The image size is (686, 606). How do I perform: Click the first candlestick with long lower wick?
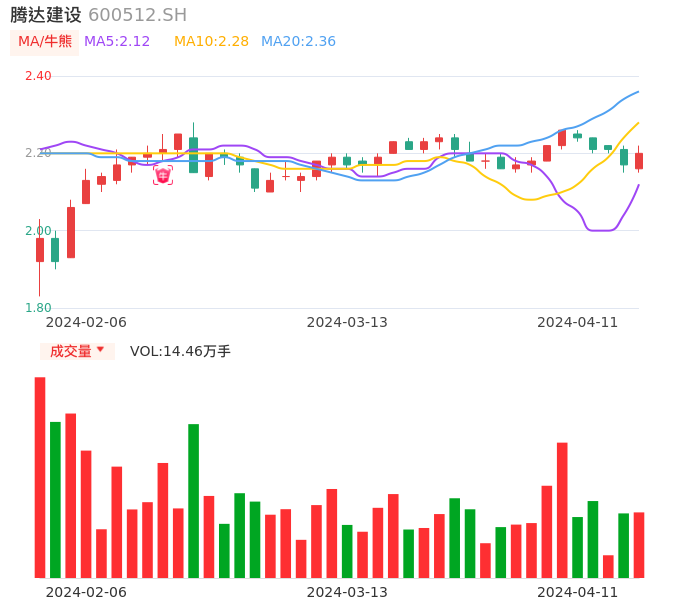40,250
